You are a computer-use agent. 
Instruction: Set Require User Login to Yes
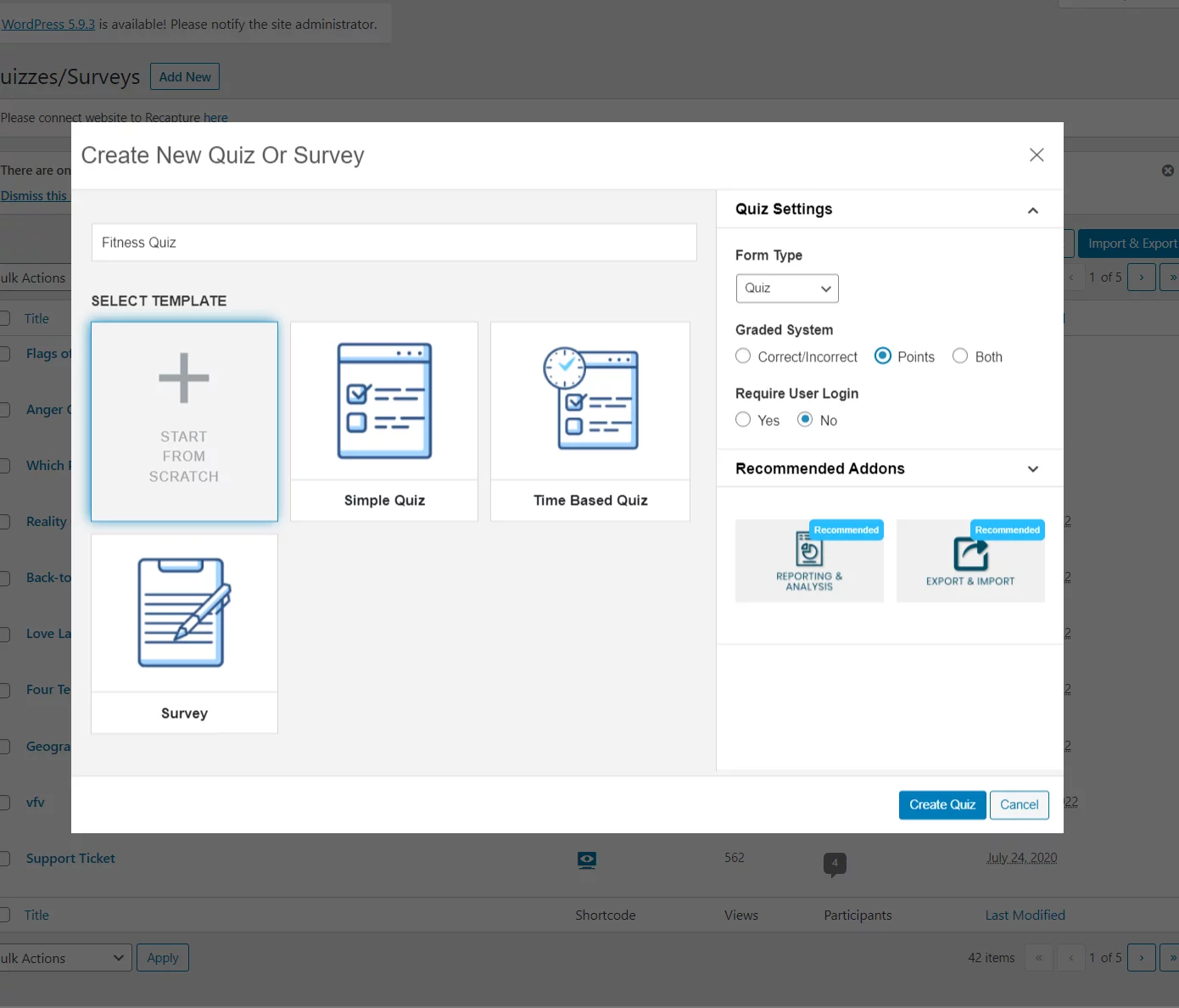[x=743, y=420]
